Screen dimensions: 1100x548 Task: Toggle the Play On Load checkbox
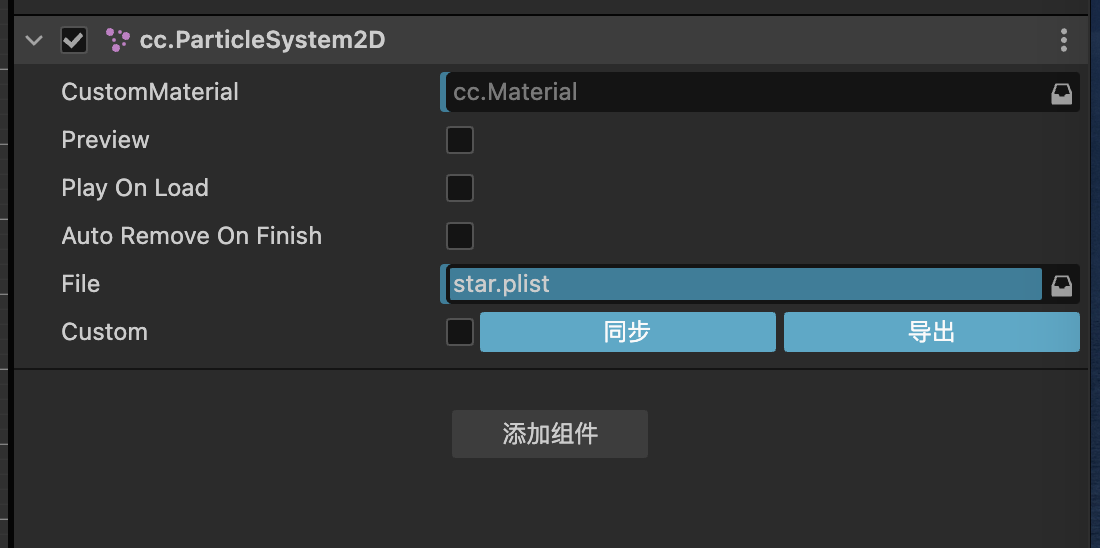(460, 188)
